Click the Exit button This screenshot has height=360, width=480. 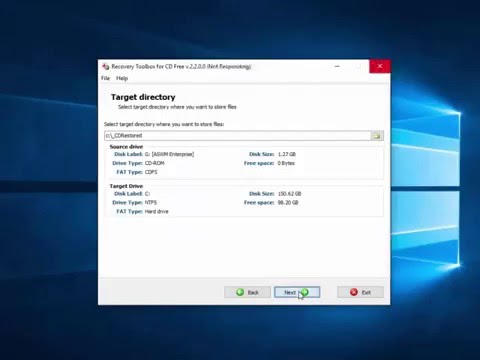pos(360,292)
